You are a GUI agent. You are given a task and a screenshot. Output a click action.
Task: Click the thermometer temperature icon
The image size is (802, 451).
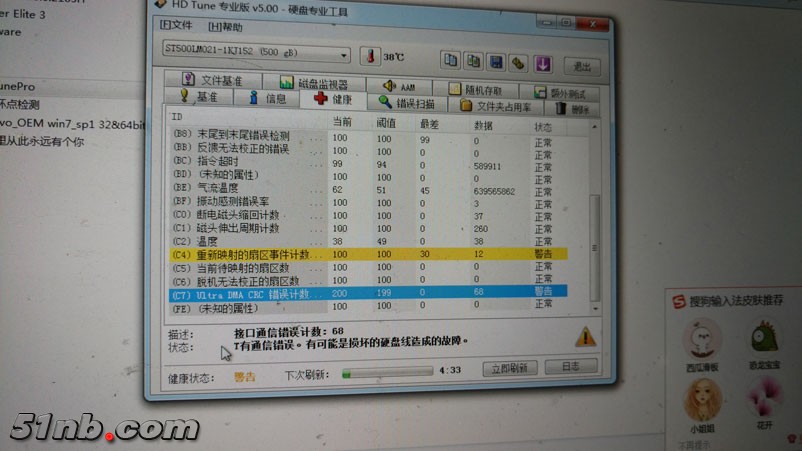click(372, 57)
